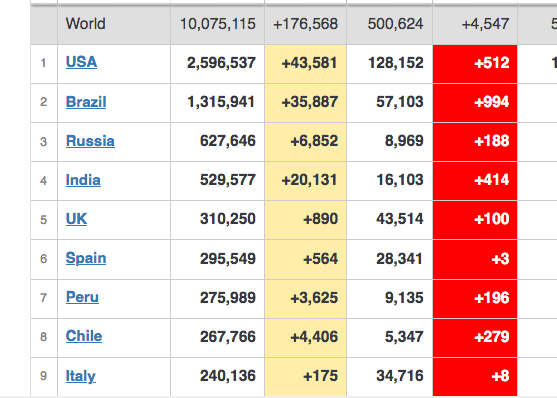The height and width of the screenshot is (398, 557).
Task: Open the Chile country link
Action: tap(84, 336)
